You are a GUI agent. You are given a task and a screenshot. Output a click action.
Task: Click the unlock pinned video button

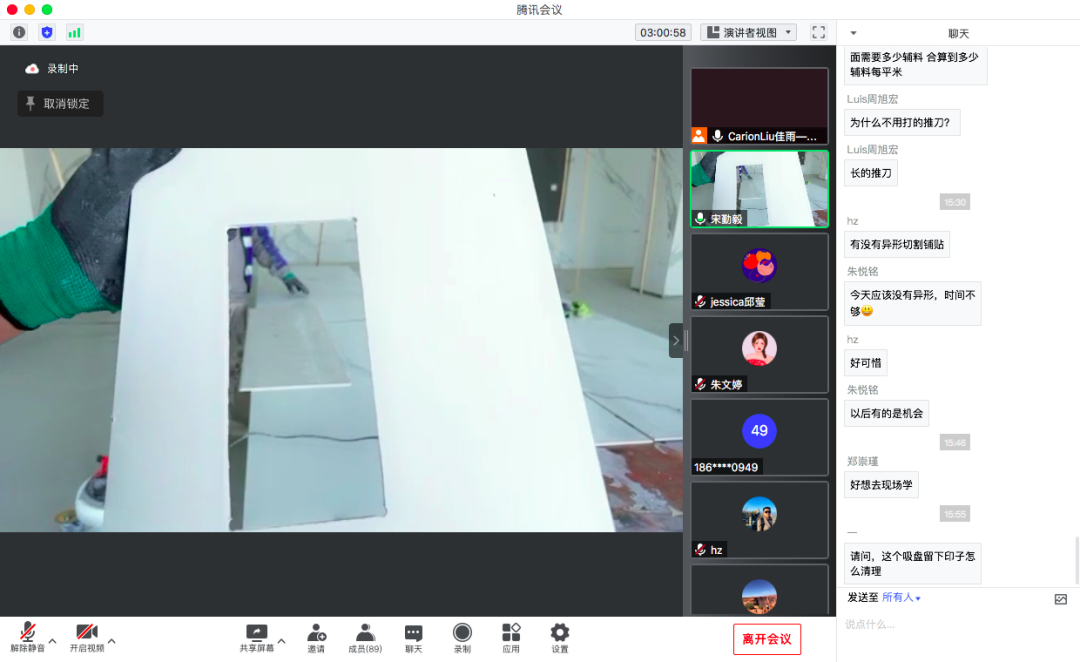point(60,103)
